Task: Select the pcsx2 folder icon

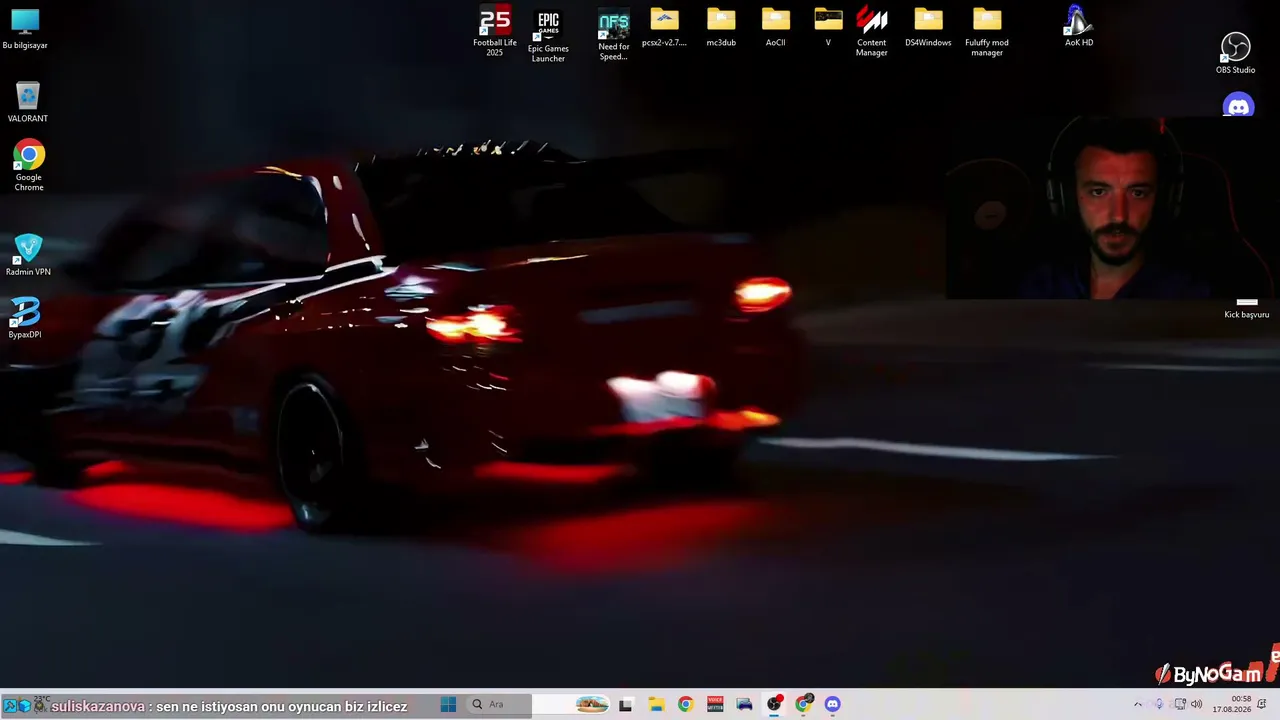Action: (x=664, y=28)
